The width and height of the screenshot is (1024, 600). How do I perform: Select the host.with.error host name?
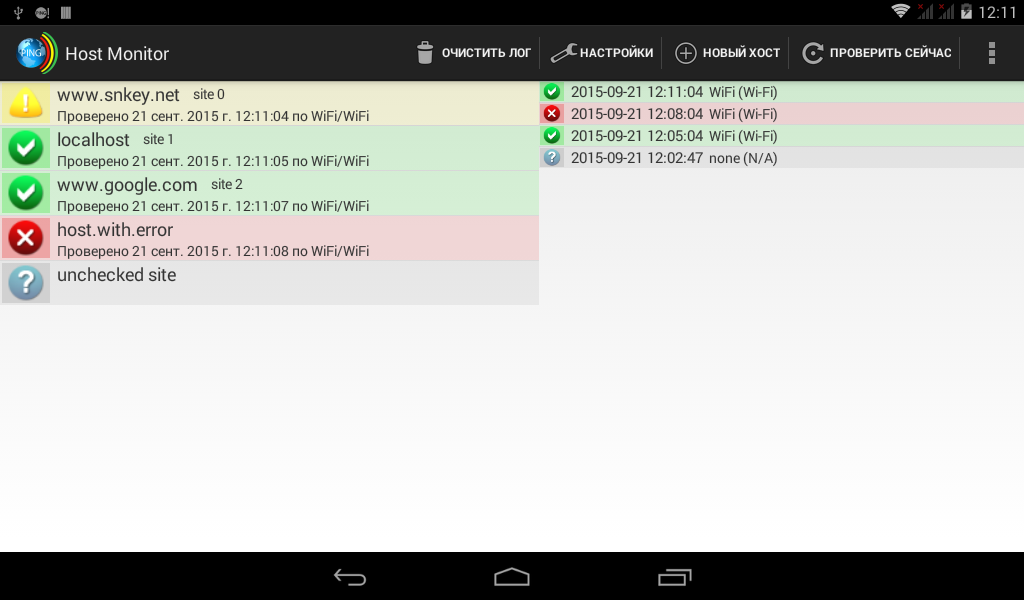115,230
